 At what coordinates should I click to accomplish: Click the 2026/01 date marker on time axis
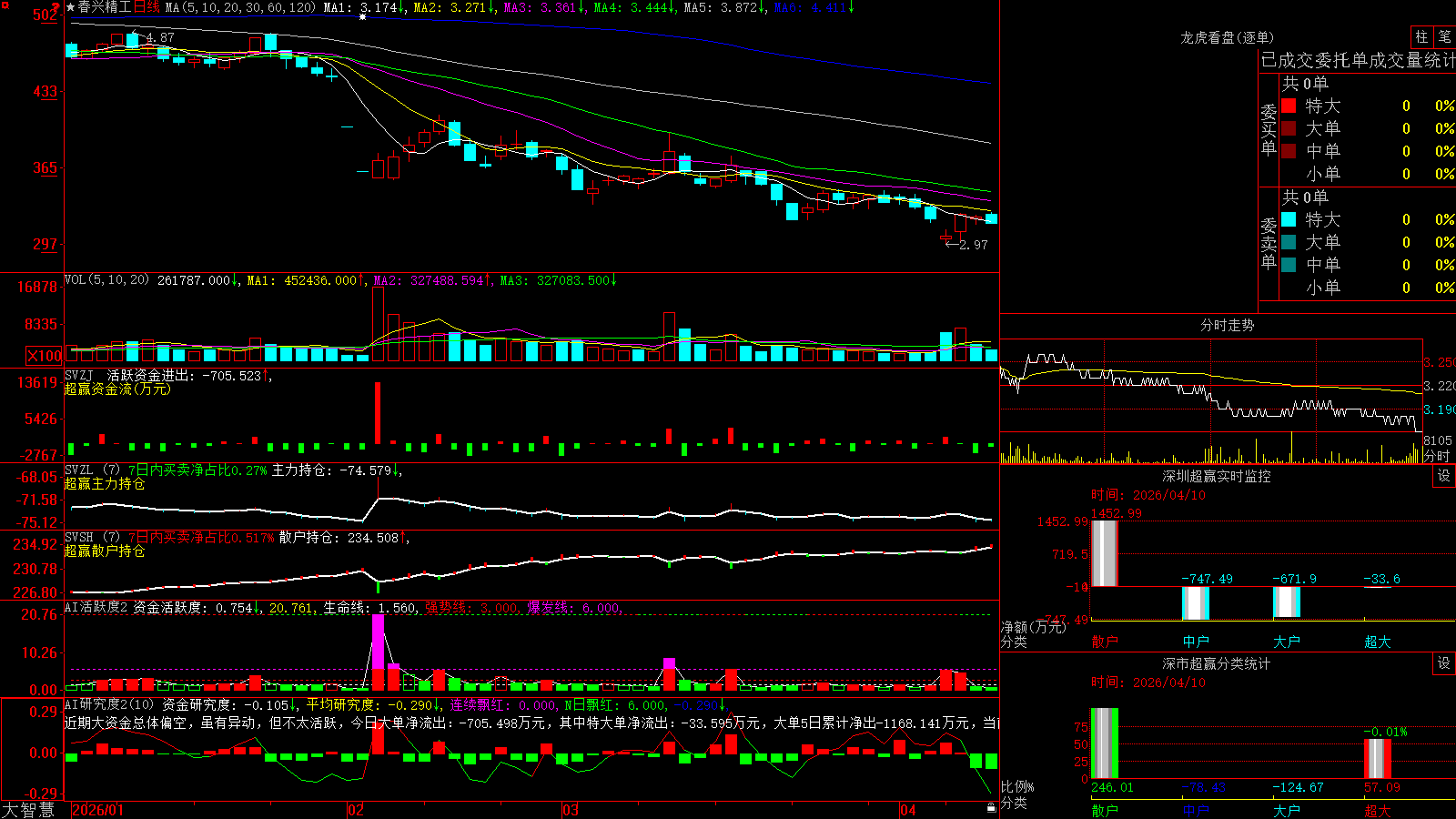click(97, 810)
